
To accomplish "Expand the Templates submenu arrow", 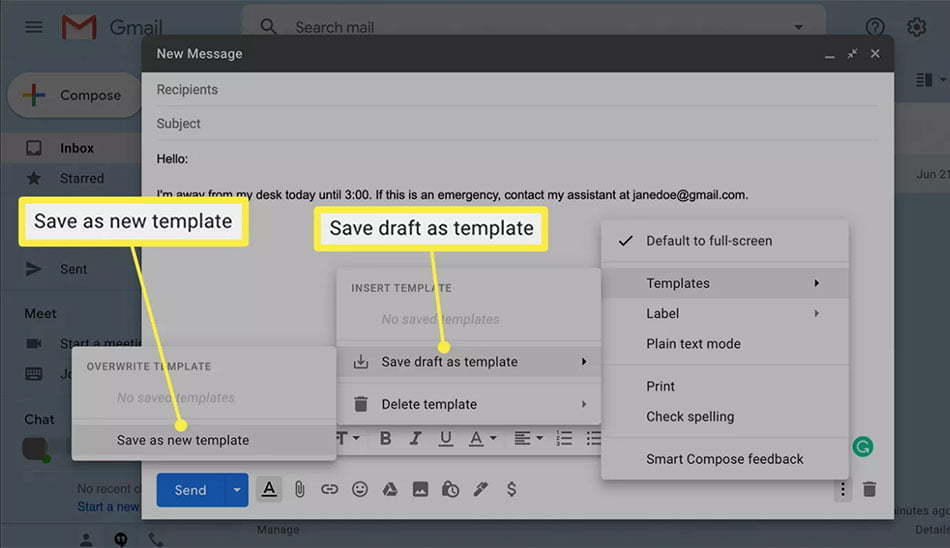I will pos(817,283).
